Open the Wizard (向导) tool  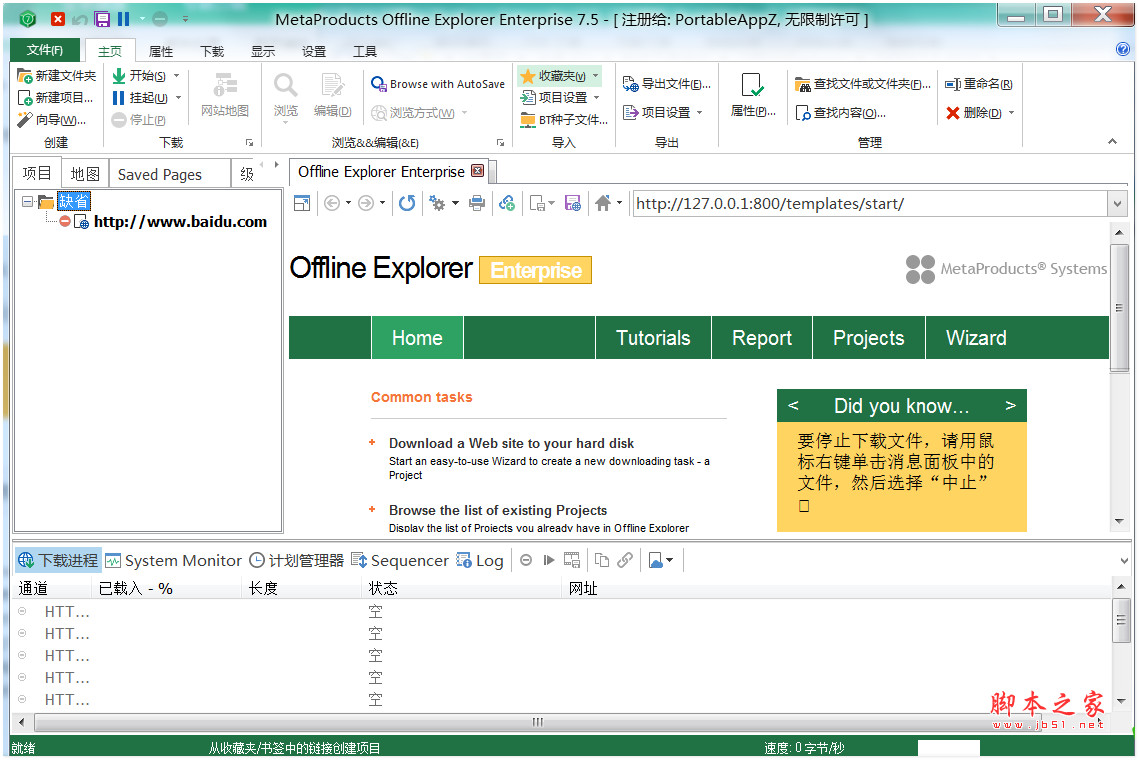52,120
